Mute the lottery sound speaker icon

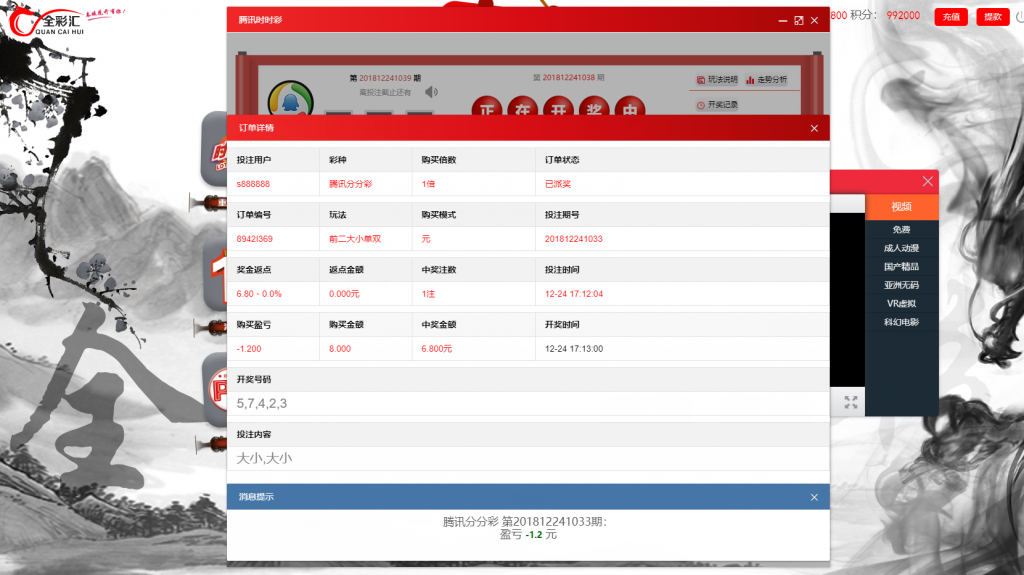pos(431,93)
